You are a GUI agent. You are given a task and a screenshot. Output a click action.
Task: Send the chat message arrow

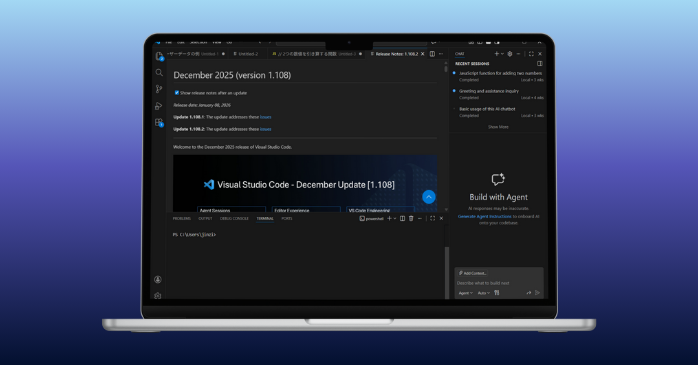(538, 293)
